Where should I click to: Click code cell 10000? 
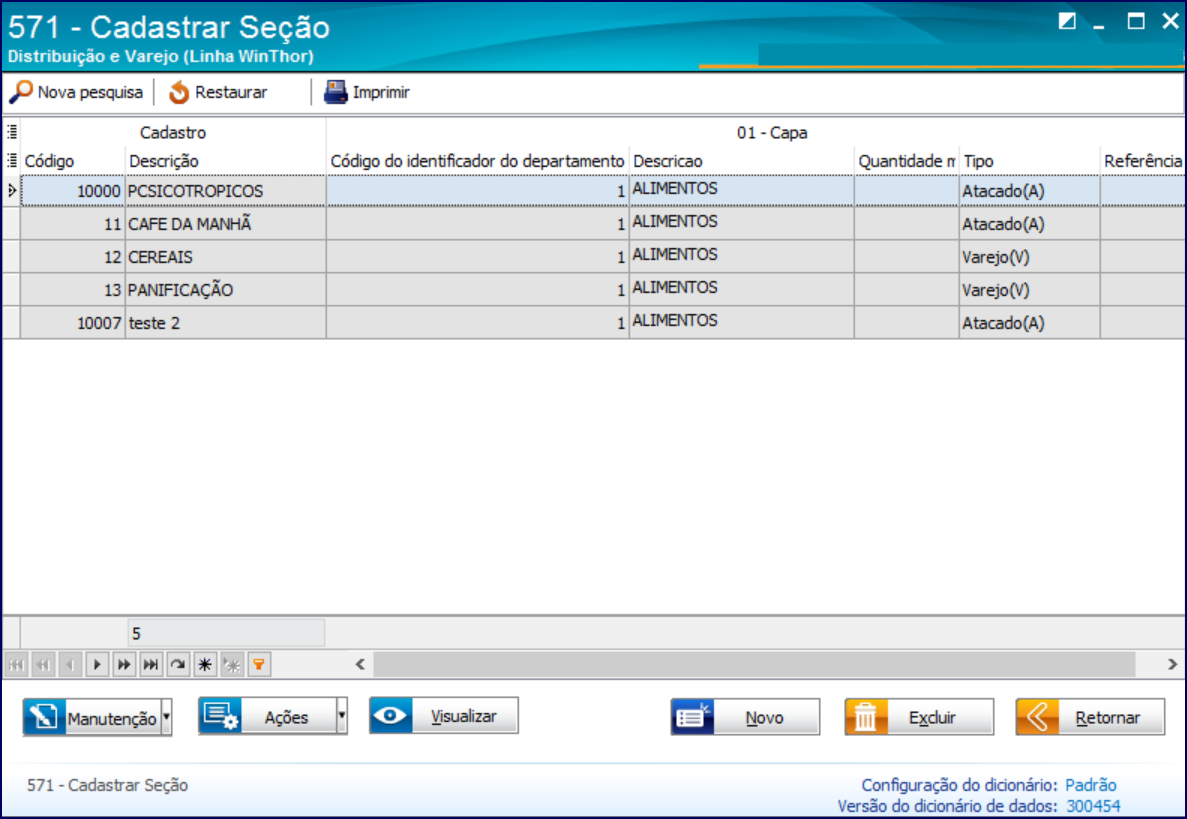point(73,191)
